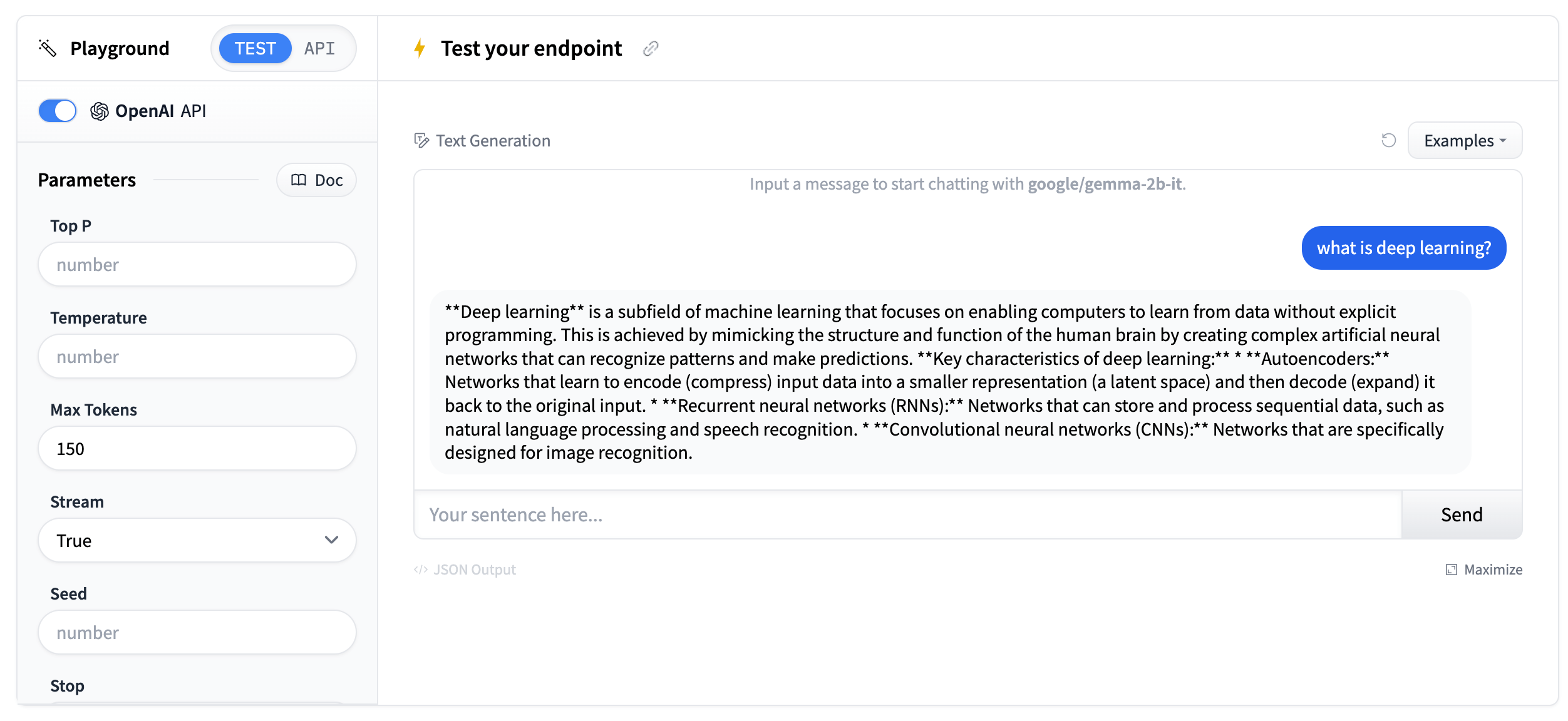Click the Max Tokens value field

(197, 448)
